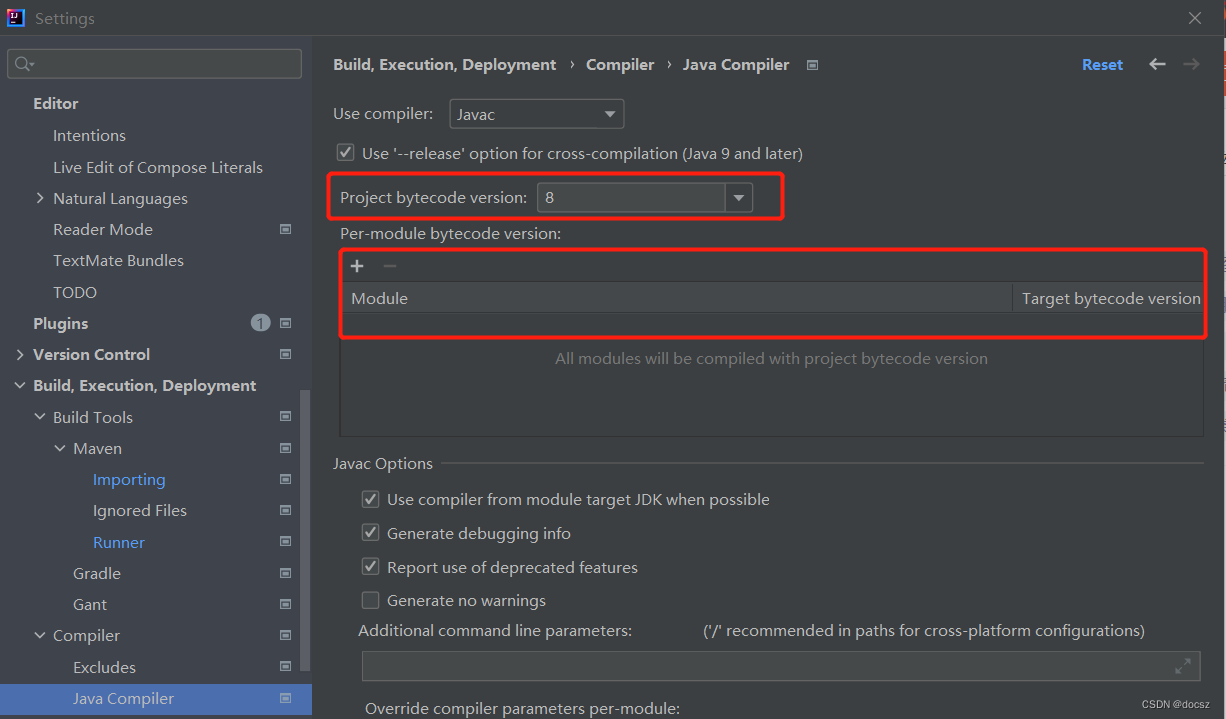This screenshot has height=719, width=1226.
Task: Disable the '--release' option for cross-compilation
Action: [x=345, y=153]
